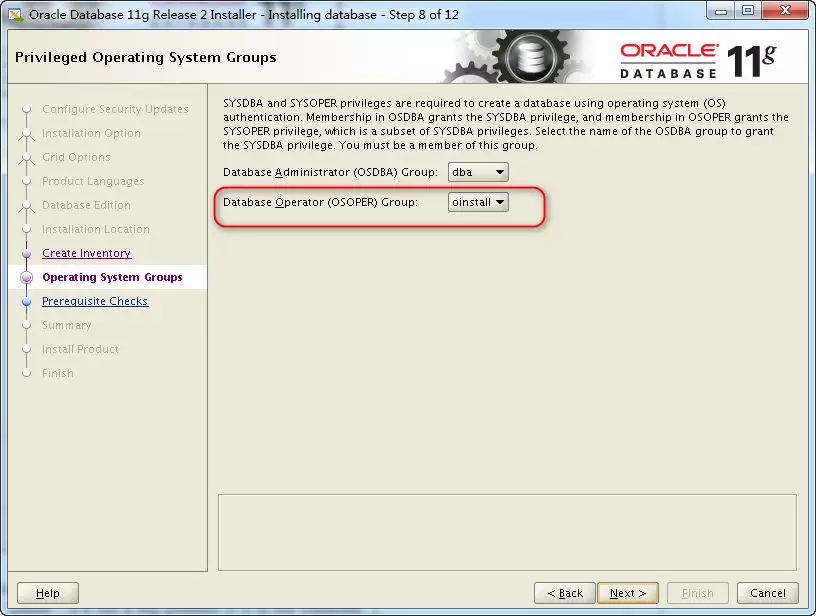Click the Database Edition step
This screenshot has width=816, height=616.
[x=86, y=205]
